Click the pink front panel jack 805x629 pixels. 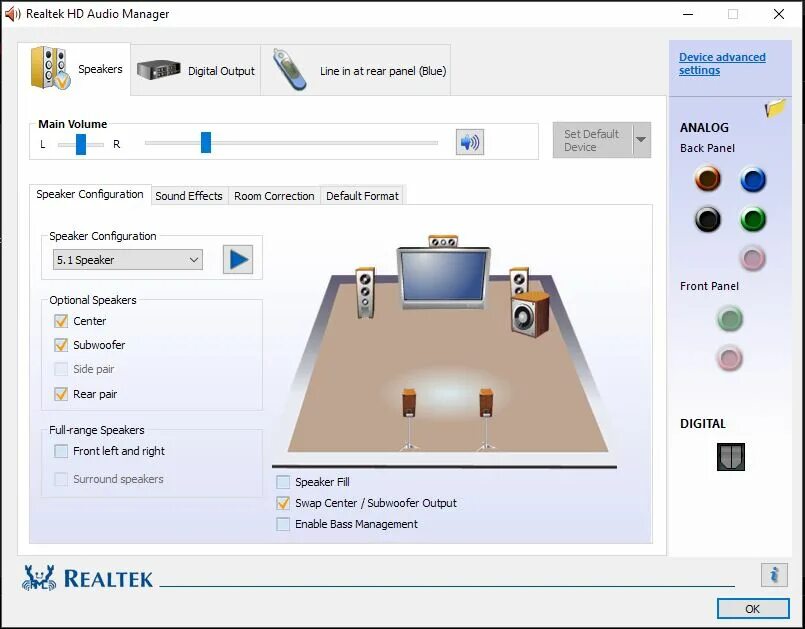point(730,358)
